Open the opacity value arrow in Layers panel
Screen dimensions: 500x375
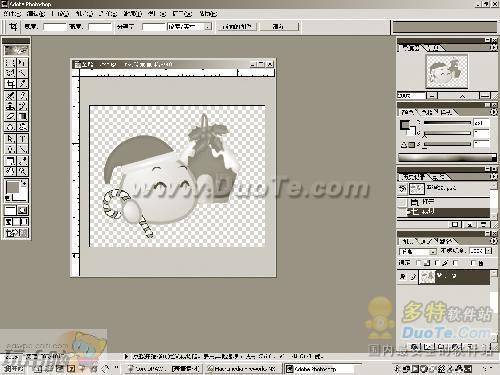click(x=489, y=251)
